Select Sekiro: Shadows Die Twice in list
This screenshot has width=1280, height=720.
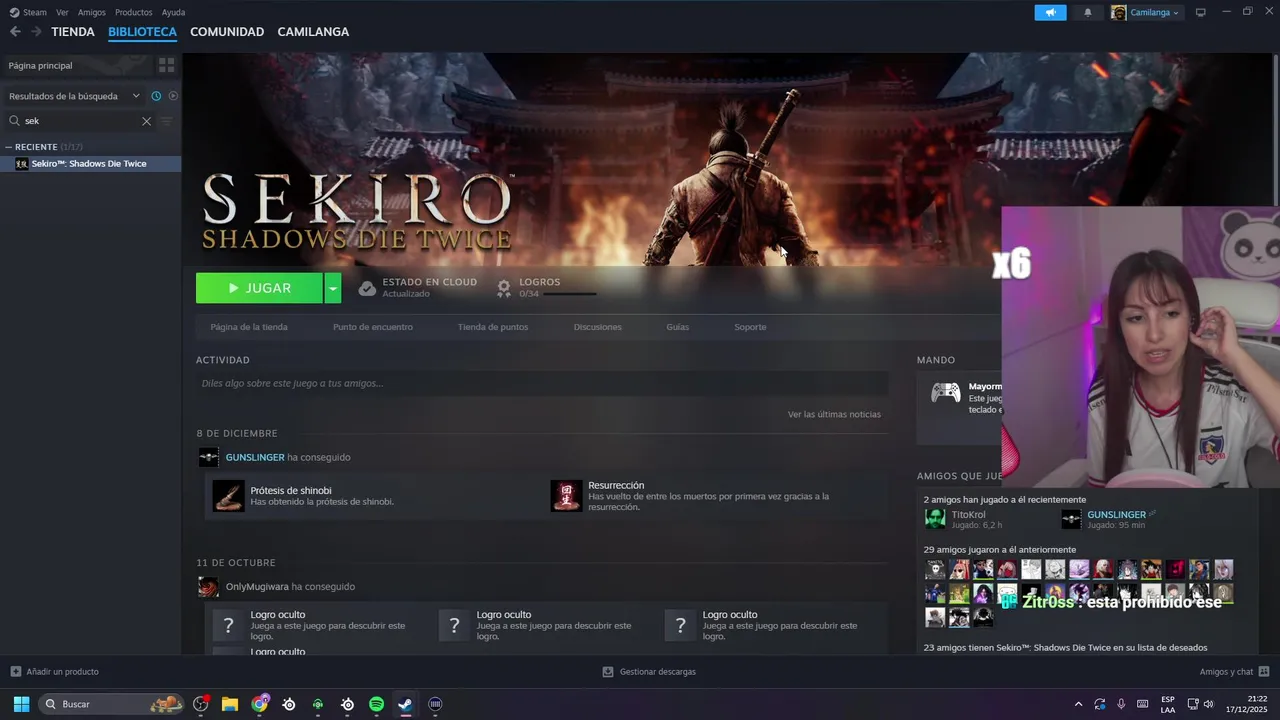click(91, 164)
